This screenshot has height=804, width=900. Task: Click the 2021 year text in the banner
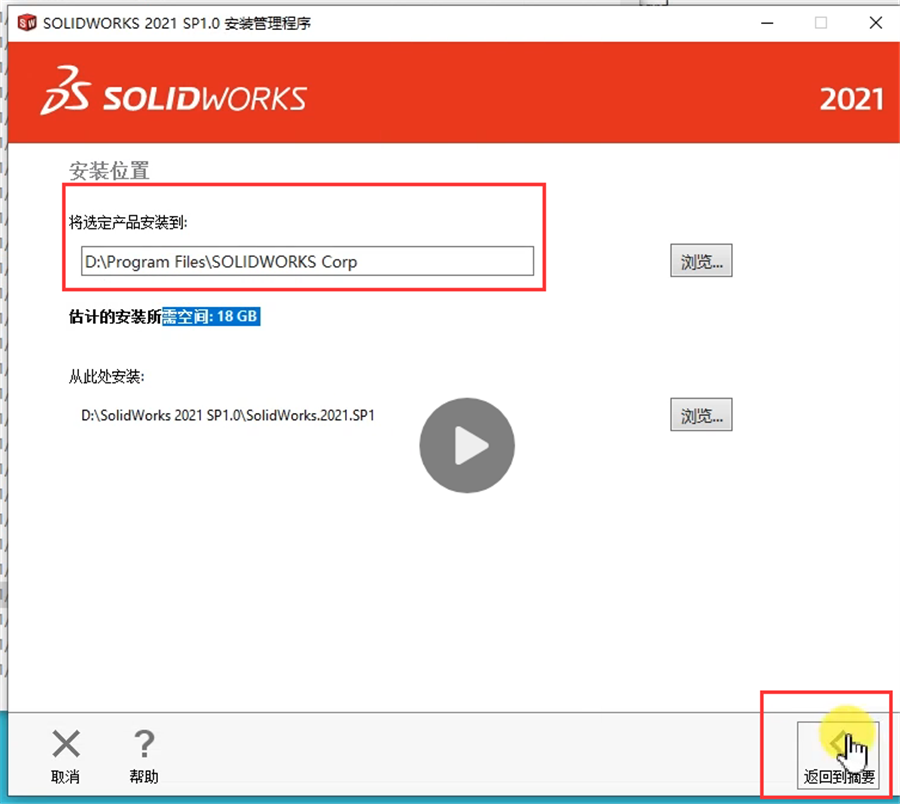point(851,99)
